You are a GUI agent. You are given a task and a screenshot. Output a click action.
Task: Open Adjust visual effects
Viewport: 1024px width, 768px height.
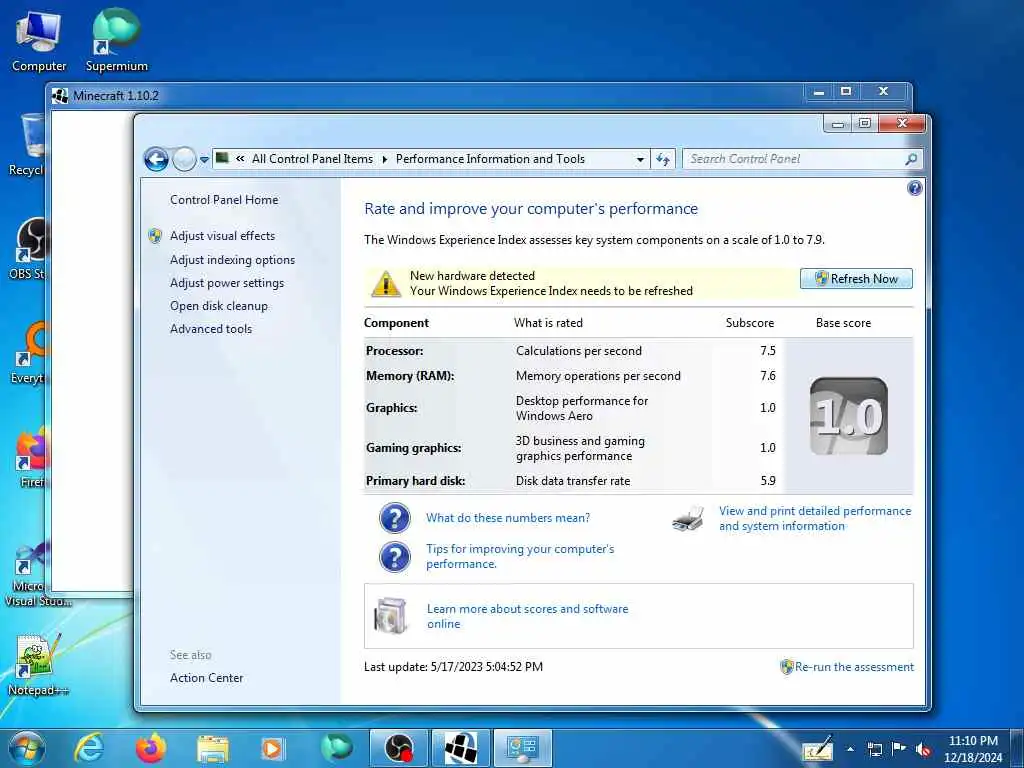pos(222,236)
